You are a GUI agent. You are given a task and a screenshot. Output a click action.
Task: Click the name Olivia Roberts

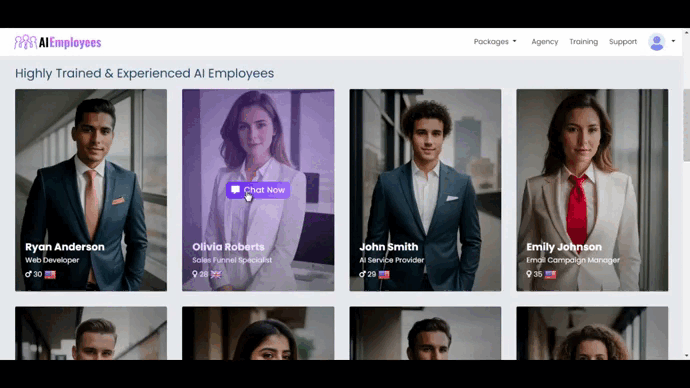pos(228,247)
